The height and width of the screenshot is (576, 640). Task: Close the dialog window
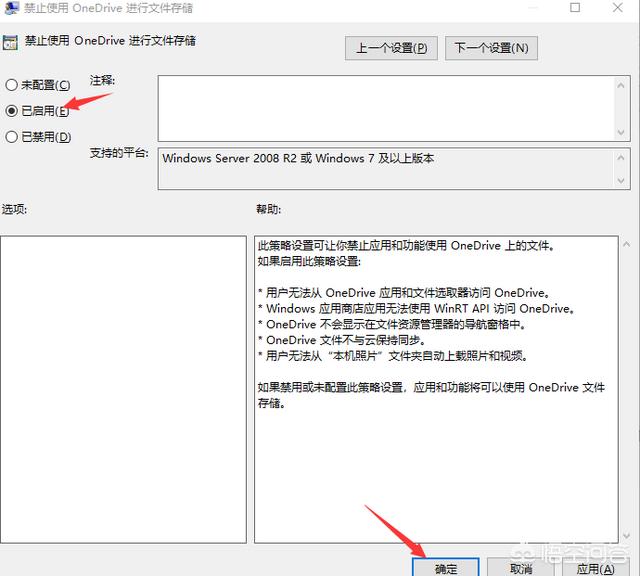[x=618, y=7]
